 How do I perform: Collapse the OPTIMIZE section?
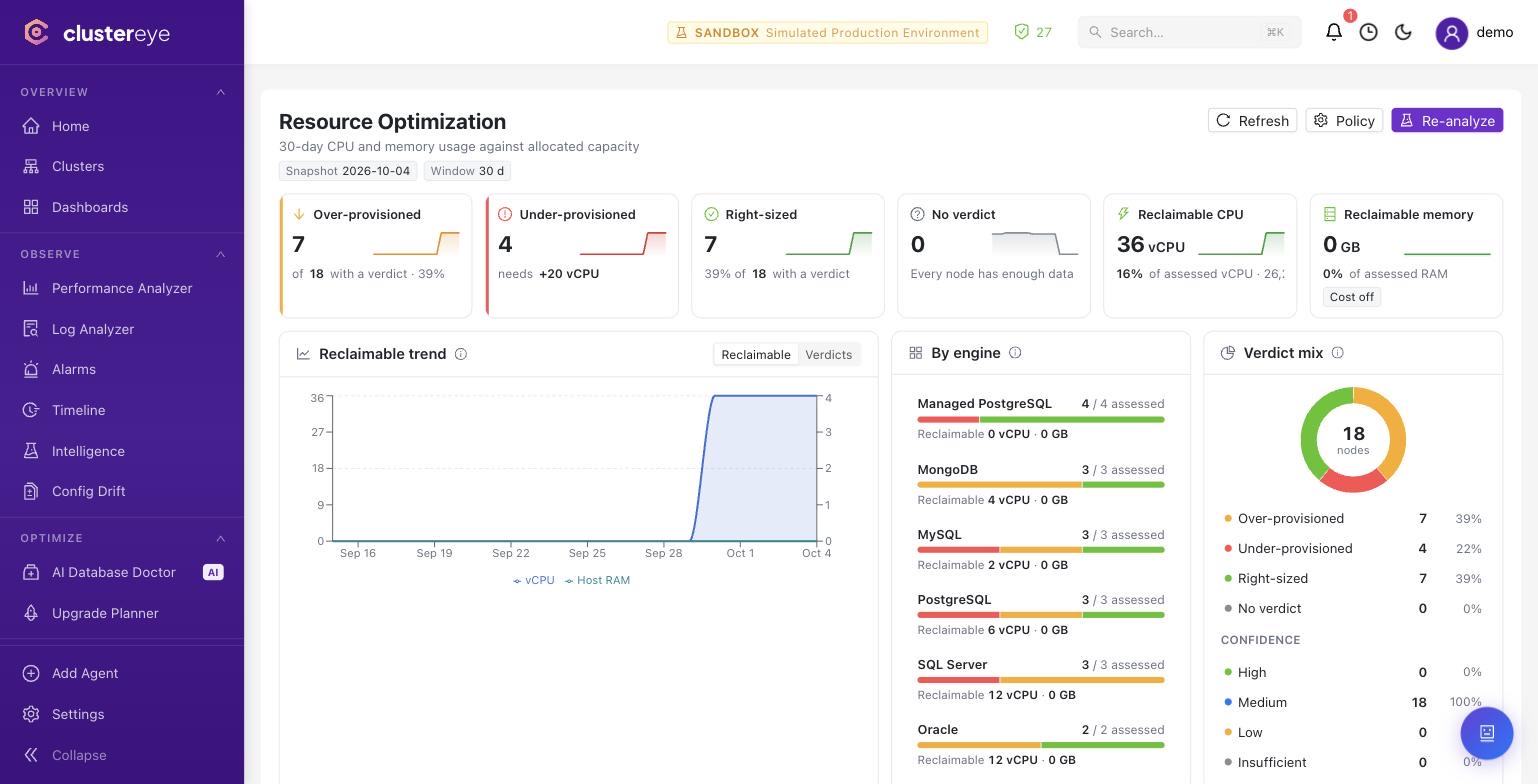click(221, 538)
